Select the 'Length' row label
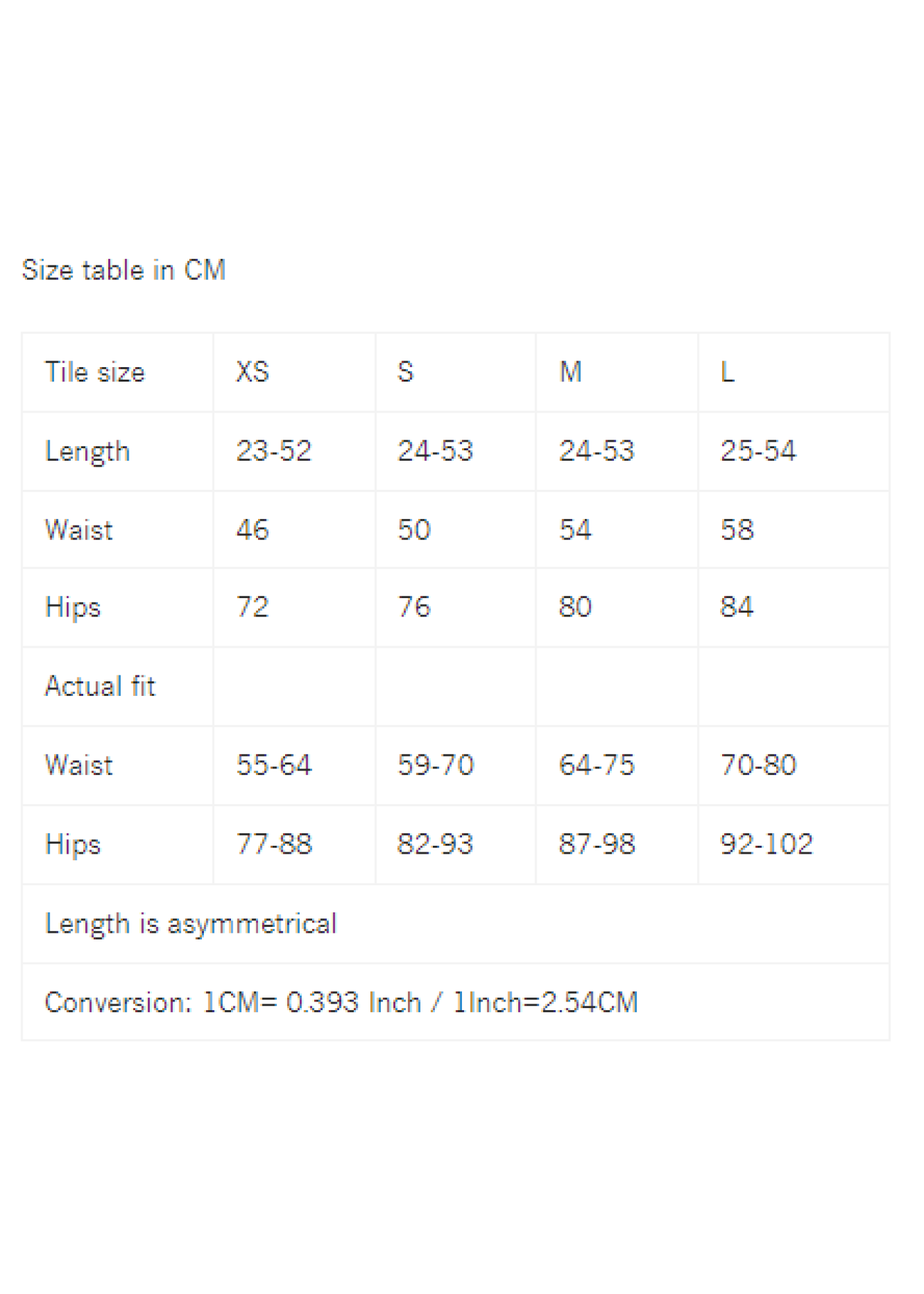 (x=87, y=452)
